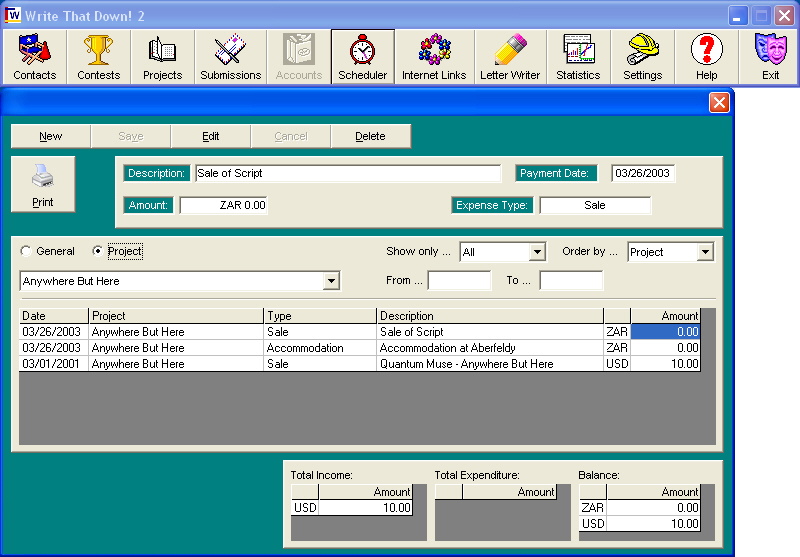
Task: Click the Accommodation type cell
Action: point(320,348)
